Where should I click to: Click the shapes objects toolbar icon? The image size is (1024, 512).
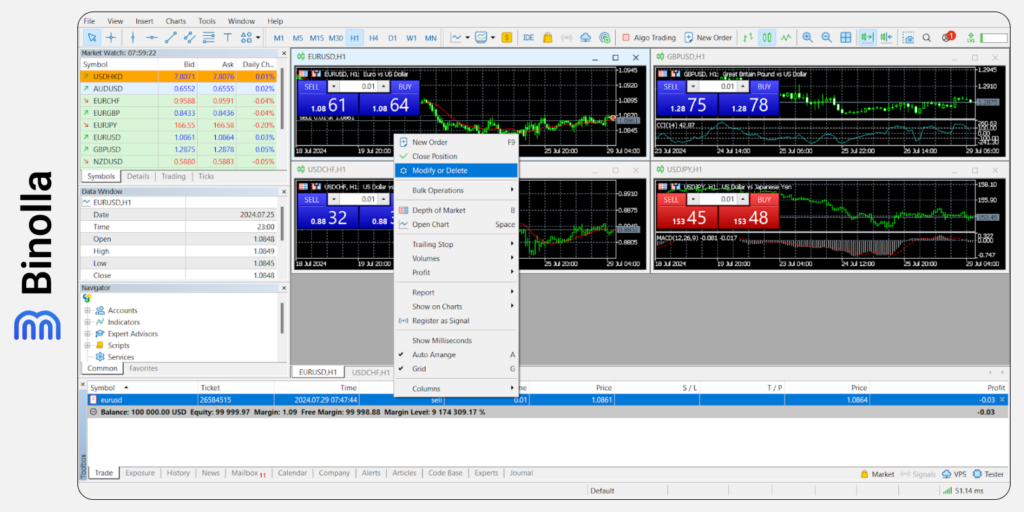(x=246, y=37)
